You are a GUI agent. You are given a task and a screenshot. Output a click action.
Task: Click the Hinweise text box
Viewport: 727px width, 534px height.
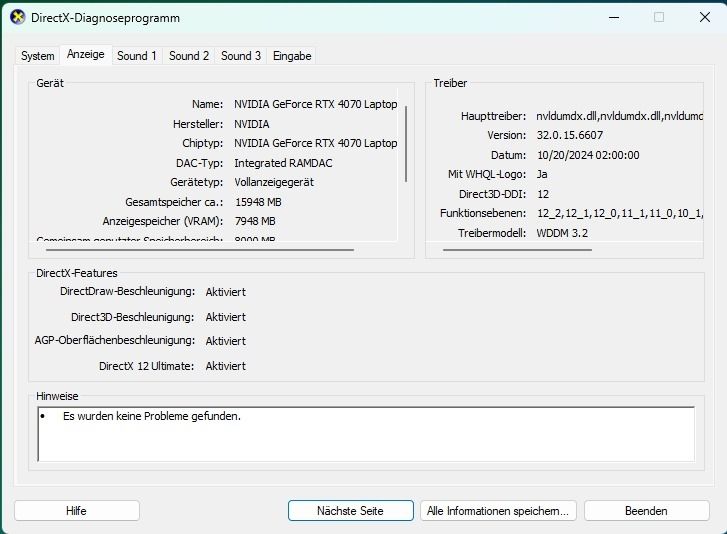coord(366,434)
